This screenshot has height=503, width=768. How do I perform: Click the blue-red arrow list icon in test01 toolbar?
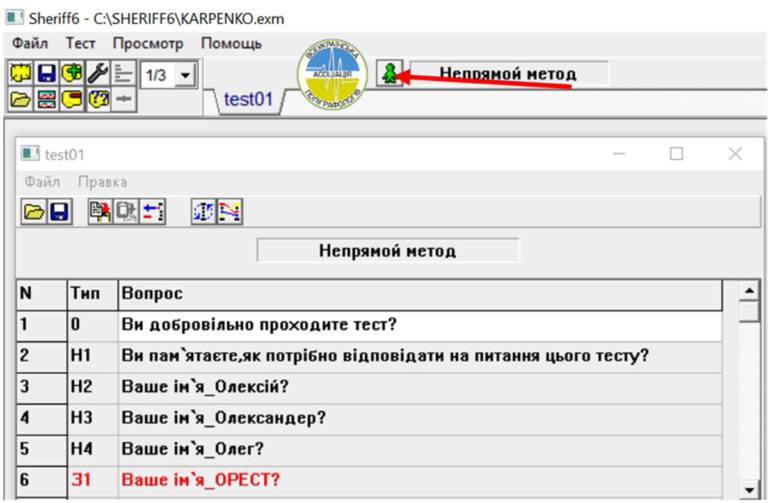pyautogui.click(x=152, y=211)
